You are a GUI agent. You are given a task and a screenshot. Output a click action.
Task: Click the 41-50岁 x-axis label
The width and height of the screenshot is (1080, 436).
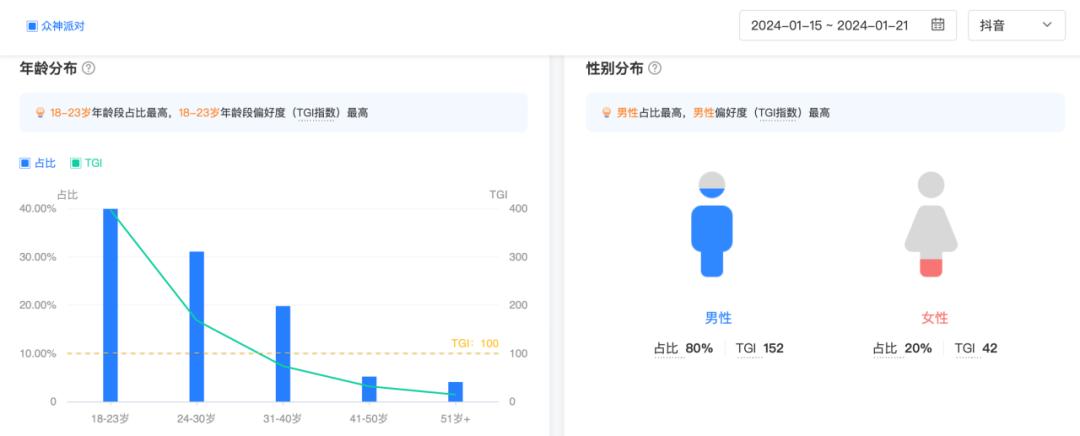click(x=369, y=419)
